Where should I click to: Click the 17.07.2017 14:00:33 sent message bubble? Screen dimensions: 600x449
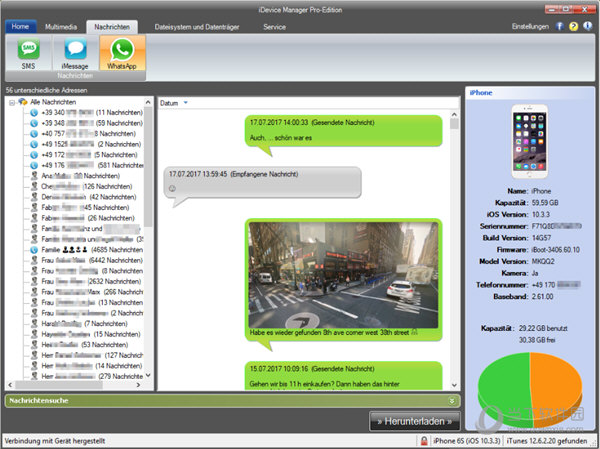coord(343,131)
